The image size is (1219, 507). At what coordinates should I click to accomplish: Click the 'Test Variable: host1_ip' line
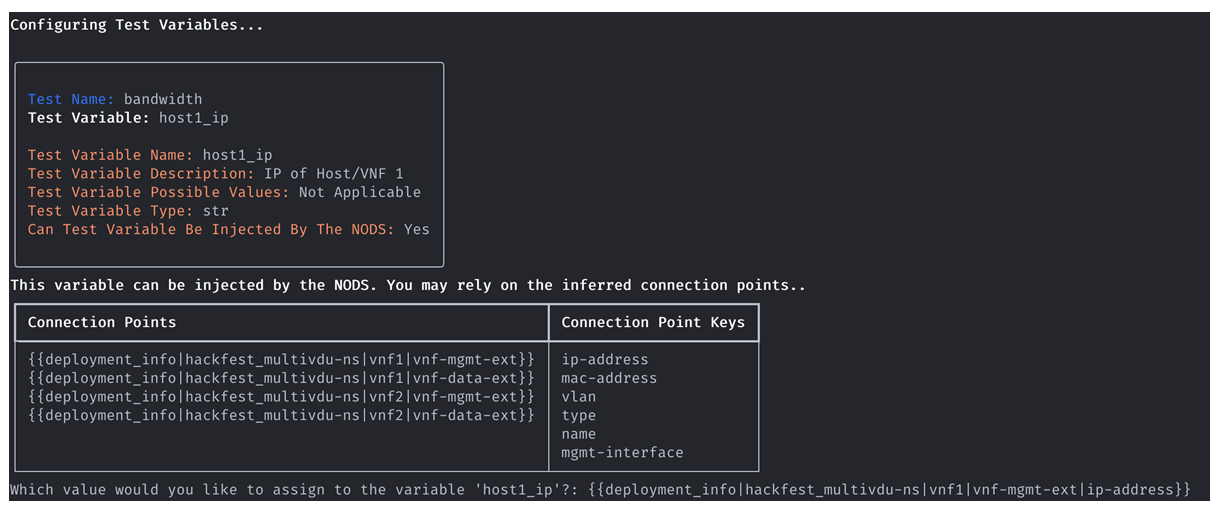tap(128, 118)
